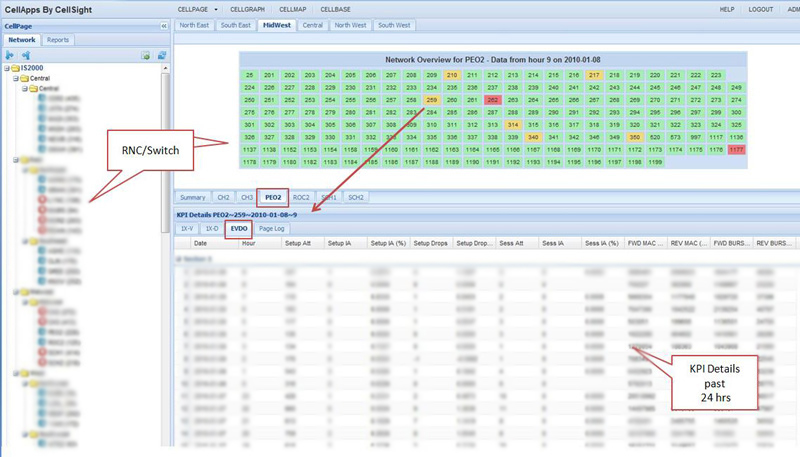Click the green export icon in tree toolbar
800x457 pixels.
click(146, 55)
